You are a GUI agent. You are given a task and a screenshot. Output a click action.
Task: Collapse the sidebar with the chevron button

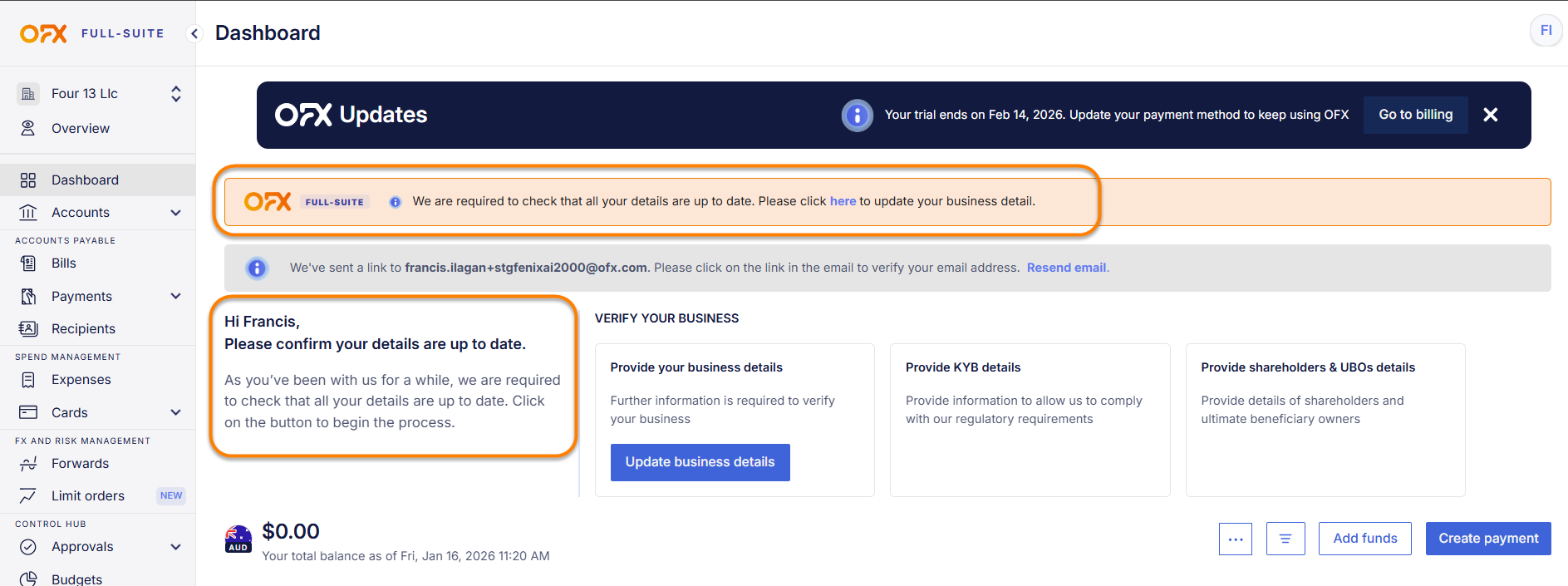tap(194, 33)
